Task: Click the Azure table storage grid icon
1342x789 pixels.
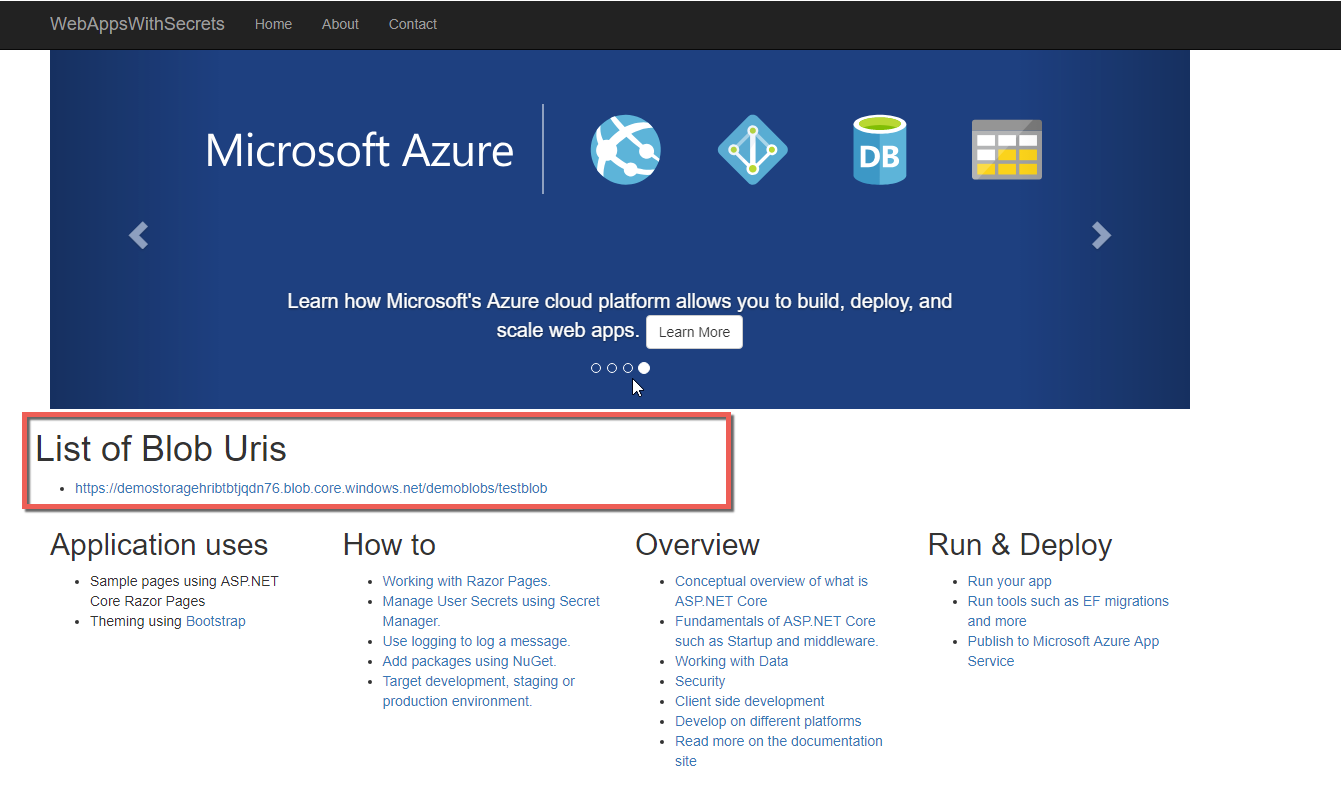Action: click(1007, 150)
